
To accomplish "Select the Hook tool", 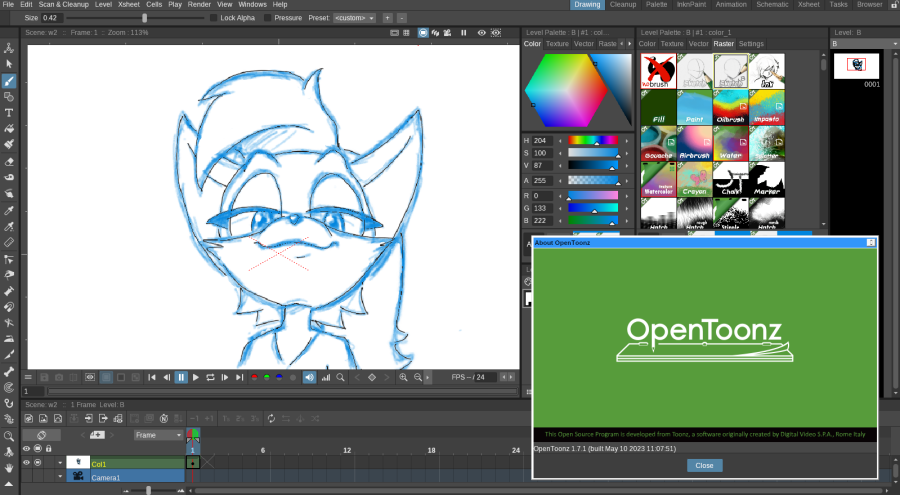I will pos(9,403).
